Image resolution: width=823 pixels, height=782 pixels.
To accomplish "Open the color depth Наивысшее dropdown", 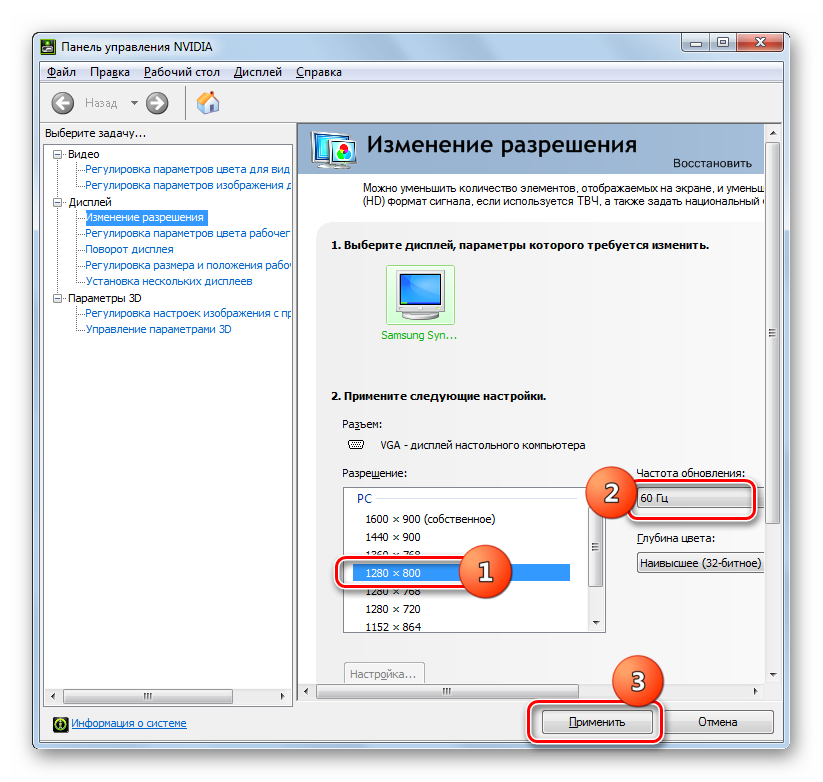I will 699,563.
